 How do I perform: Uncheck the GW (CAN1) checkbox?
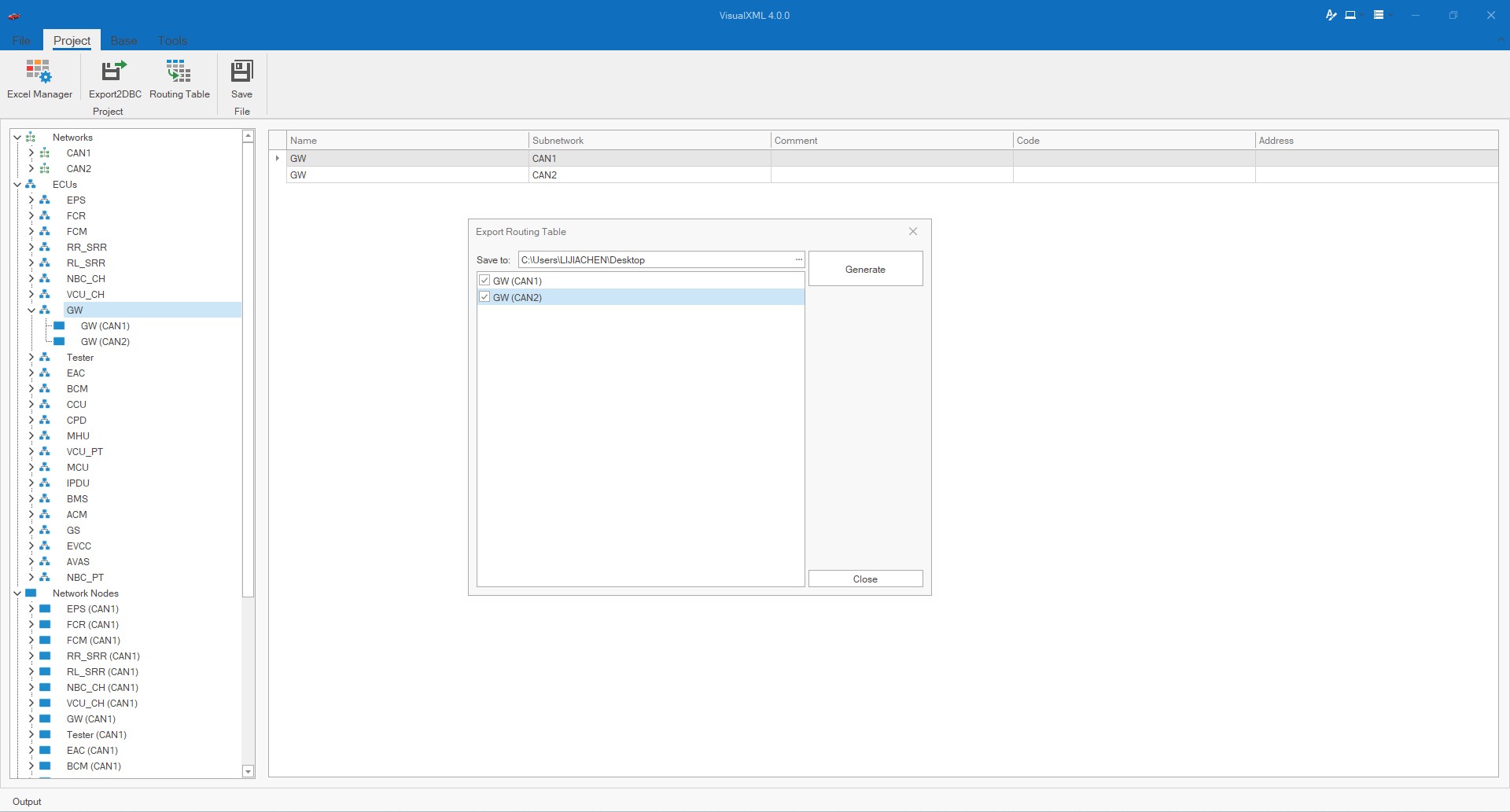tap(484, 281)
